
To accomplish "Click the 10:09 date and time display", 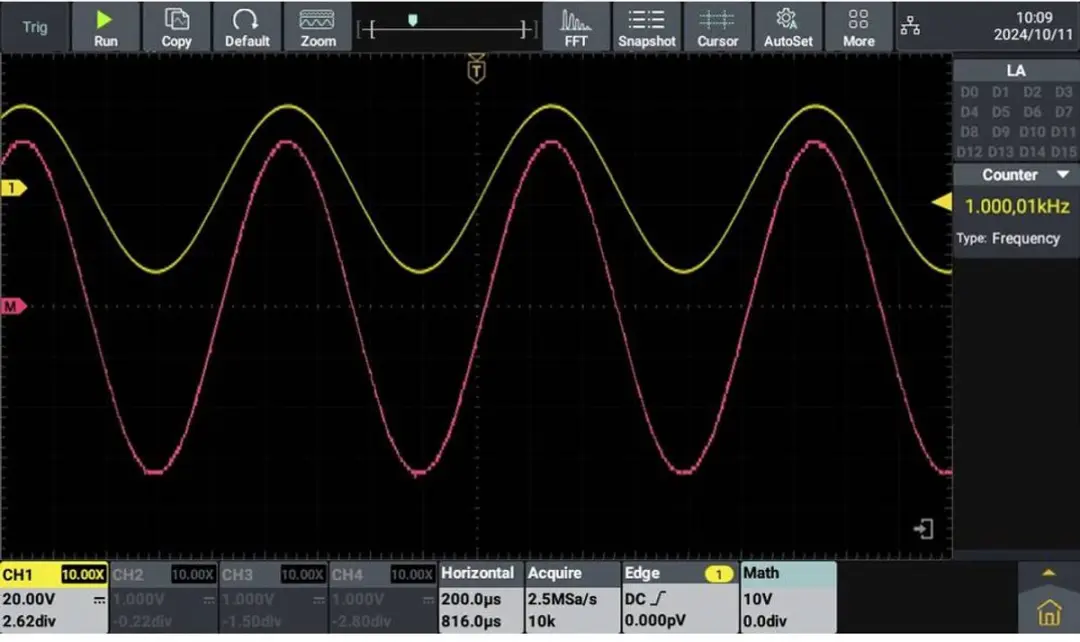I will click(1033, 26).
